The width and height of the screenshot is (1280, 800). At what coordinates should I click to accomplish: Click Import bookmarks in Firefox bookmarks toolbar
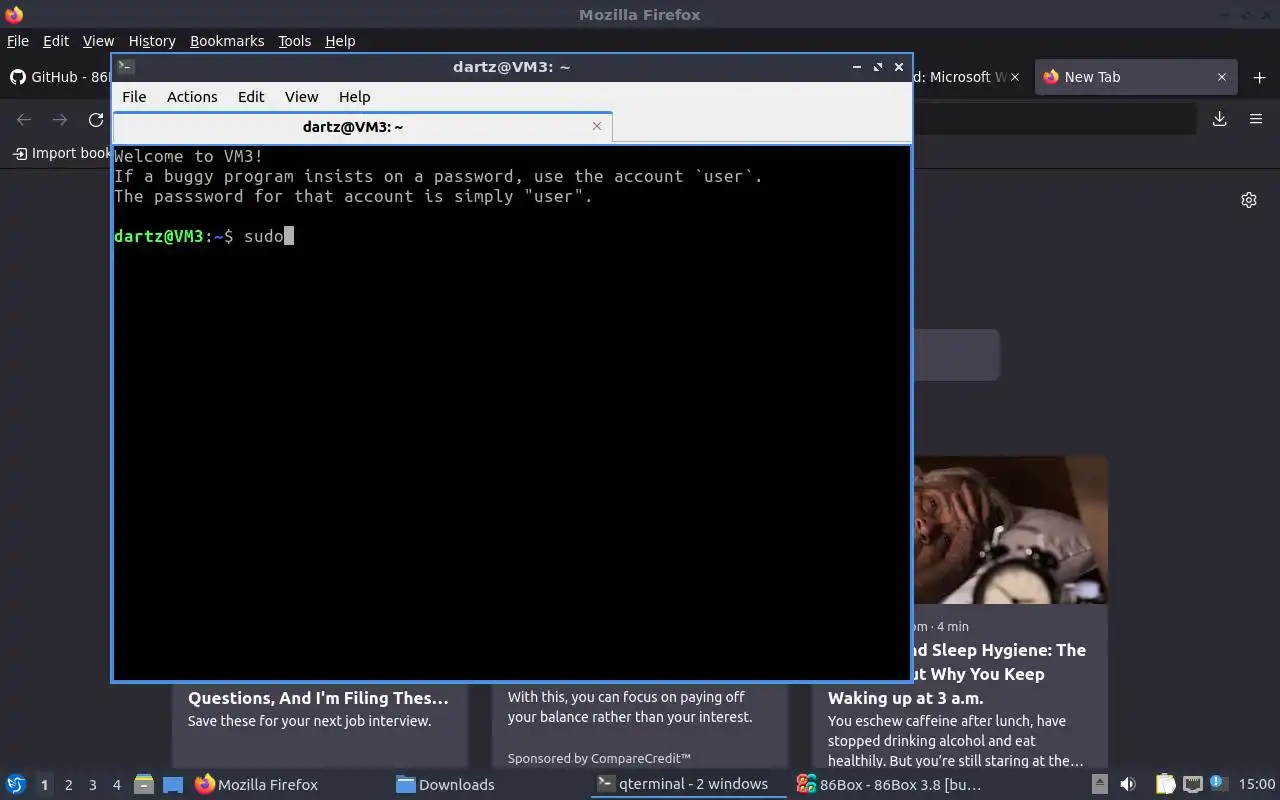click(x=61, y=153)
